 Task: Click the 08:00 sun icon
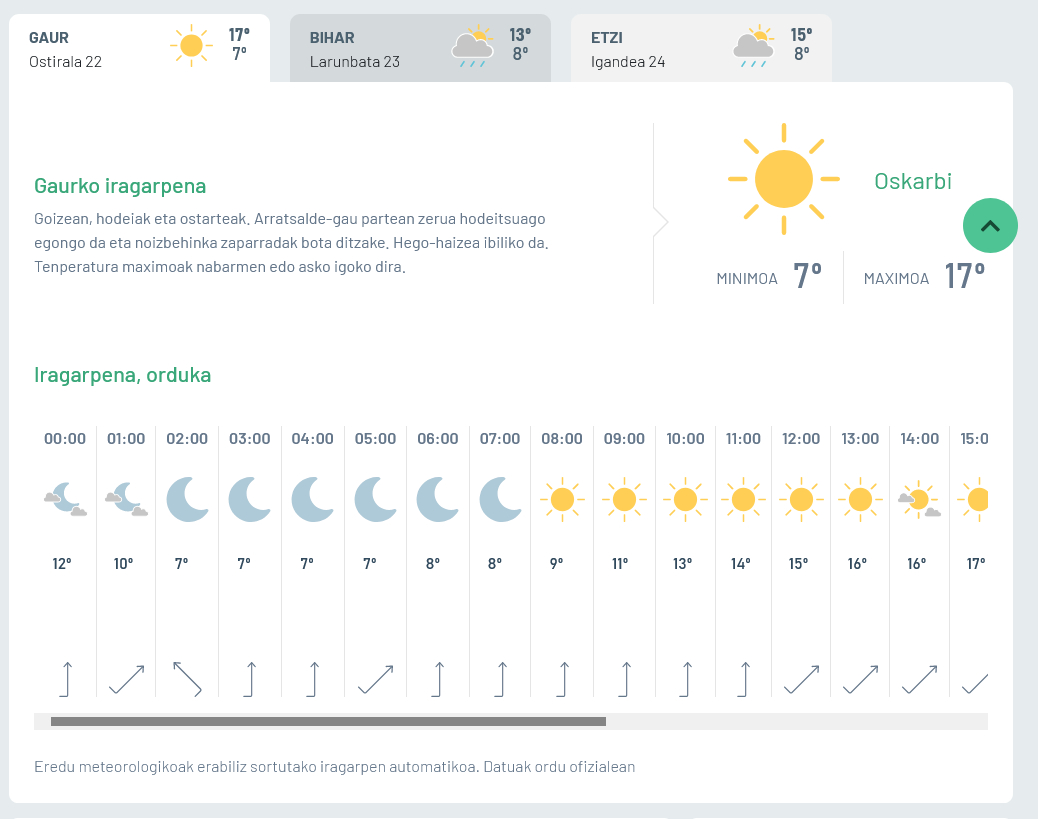coord(561,498)
